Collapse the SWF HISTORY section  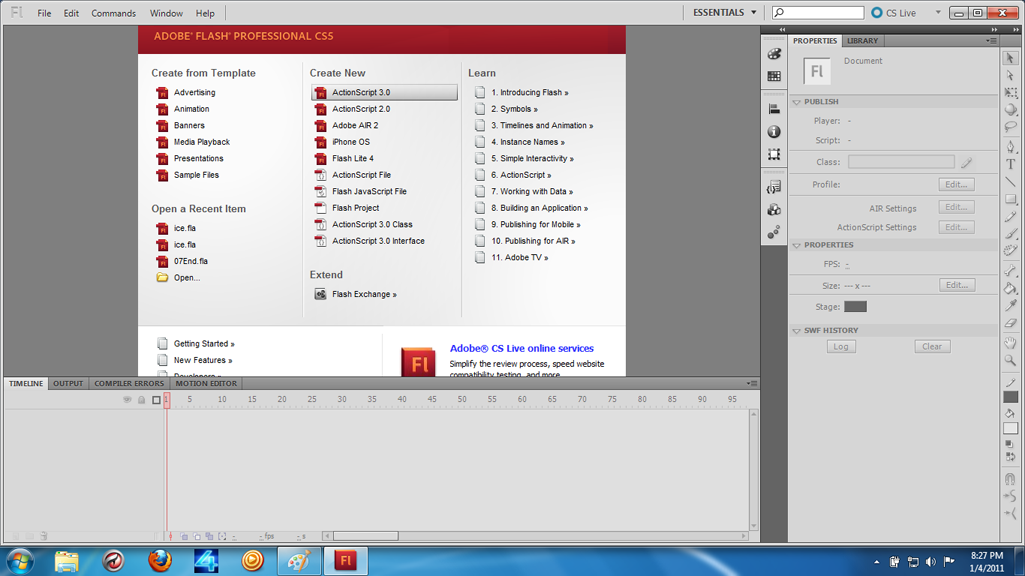click(x=797, y=331)
